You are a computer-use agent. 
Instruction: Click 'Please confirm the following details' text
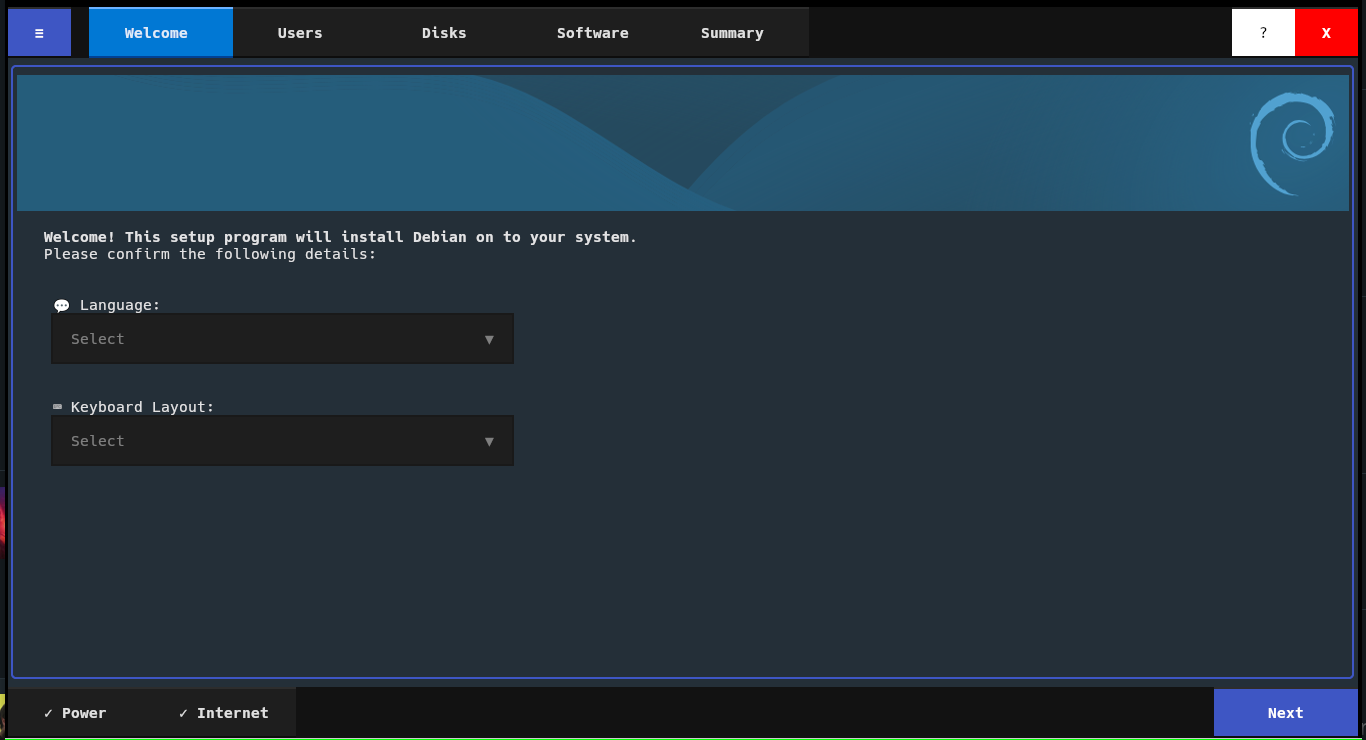(210, 254)
